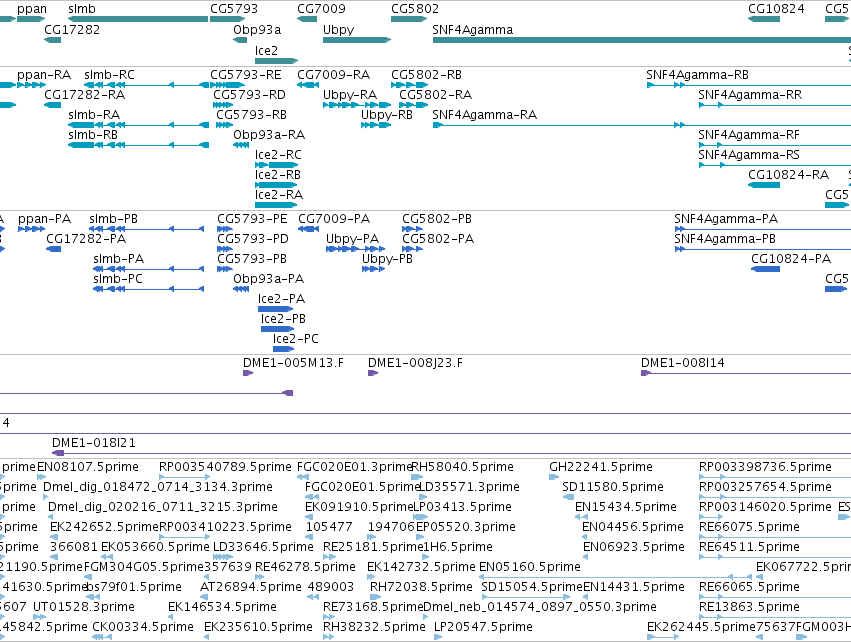Select transcript SNF4Agamma-RF
Image resolution: width=851 pixels, height=642 pixels.
[x=748, y=135]
